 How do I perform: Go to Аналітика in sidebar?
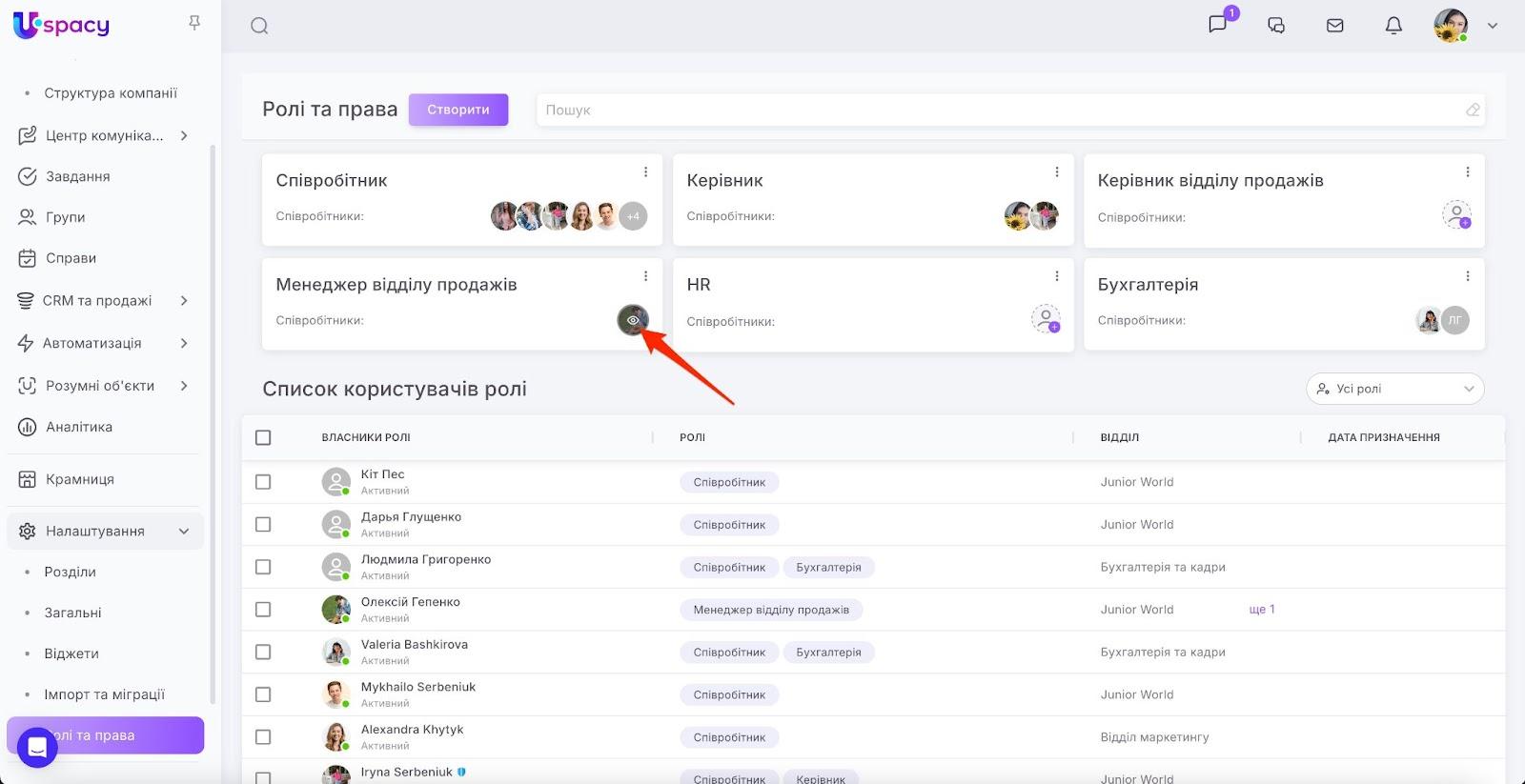point(78,427)
